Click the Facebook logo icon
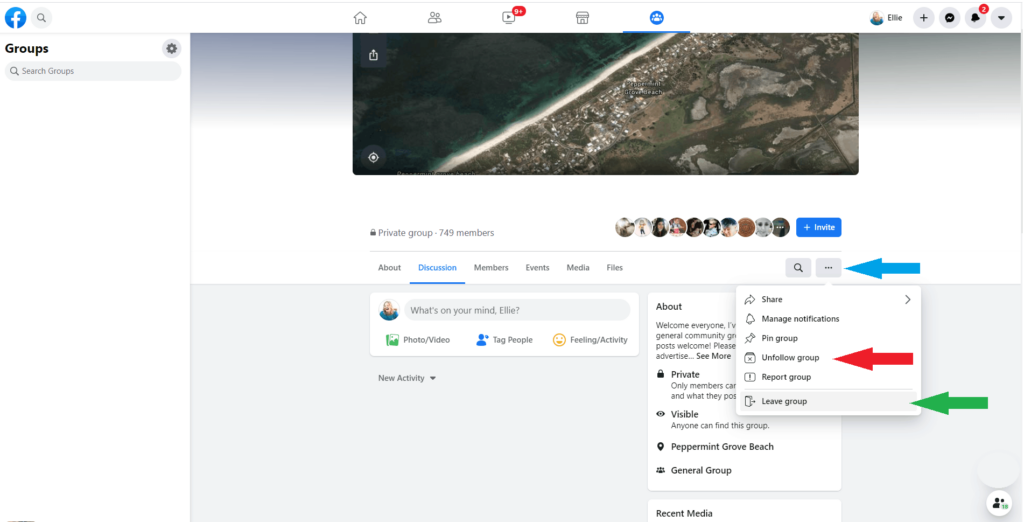The image size is (1024, 522). (16, 18)
